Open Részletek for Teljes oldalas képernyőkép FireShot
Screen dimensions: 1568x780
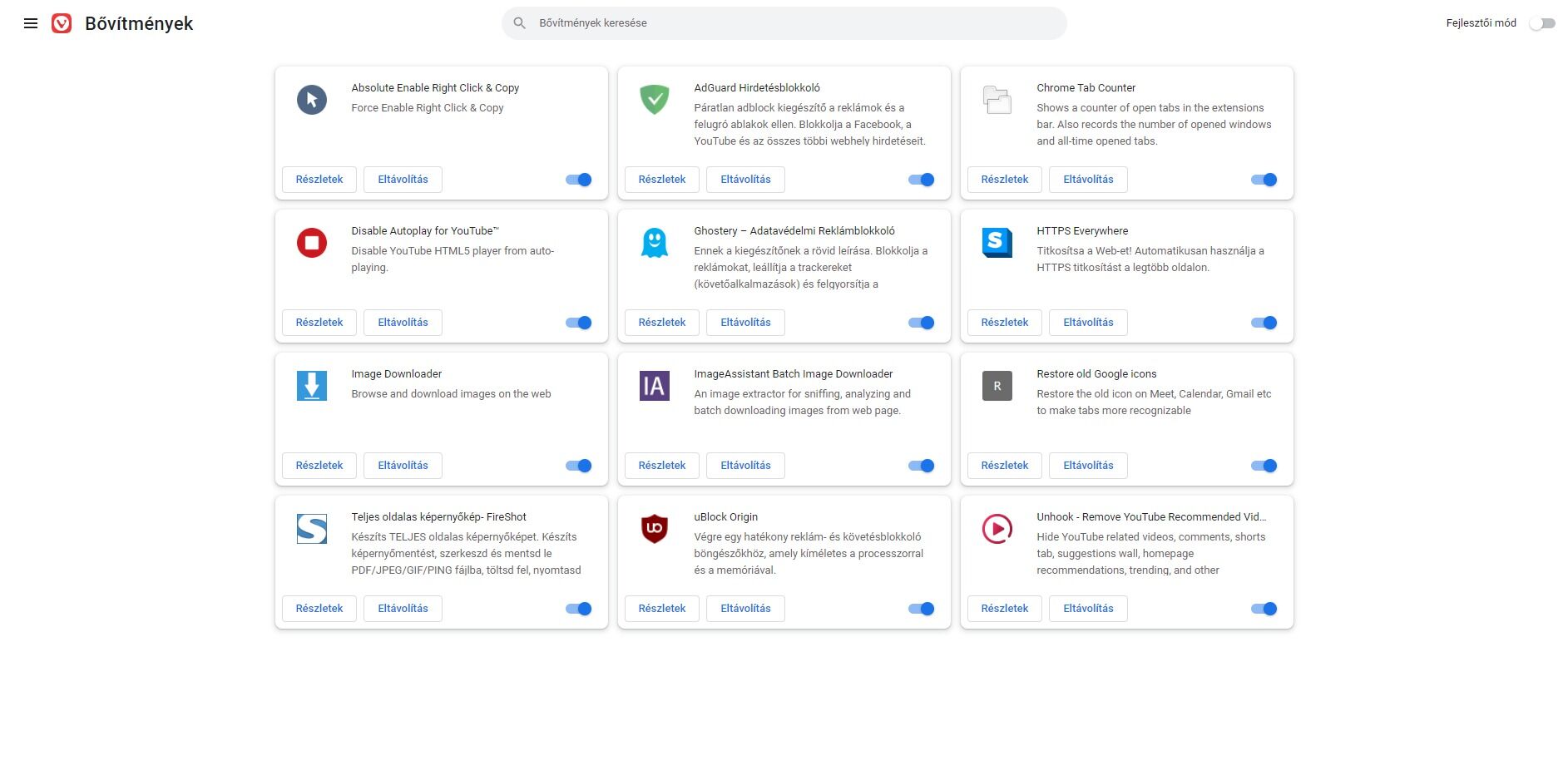319,609
